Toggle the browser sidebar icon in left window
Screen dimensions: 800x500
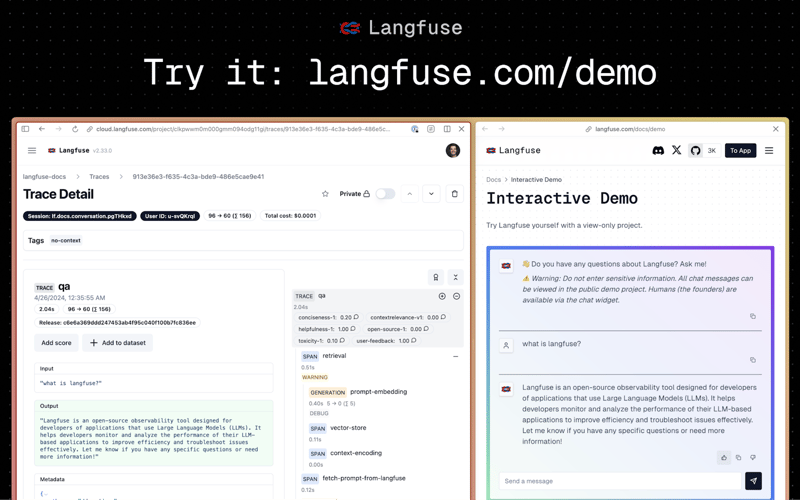(x=25, y=129)
